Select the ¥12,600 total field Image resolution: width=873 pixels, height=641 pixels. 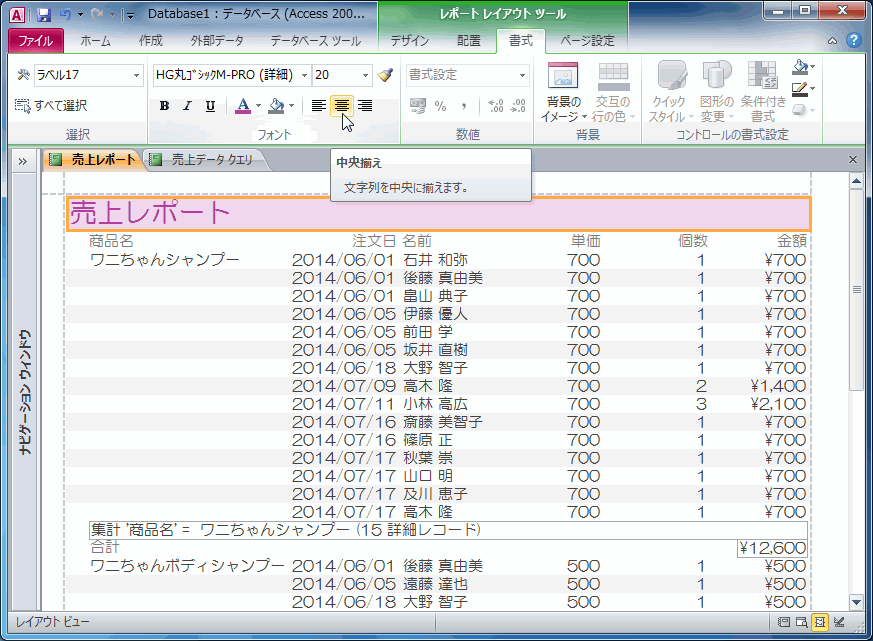click(x=772, y=548)
